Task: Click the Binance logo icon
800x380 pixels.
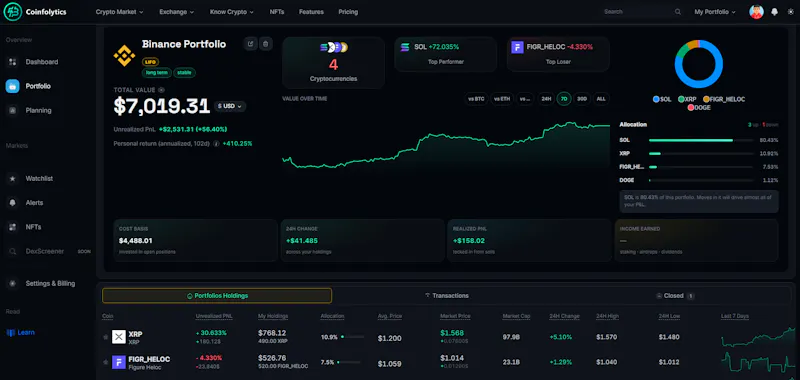Action: [x=124, y=56]
